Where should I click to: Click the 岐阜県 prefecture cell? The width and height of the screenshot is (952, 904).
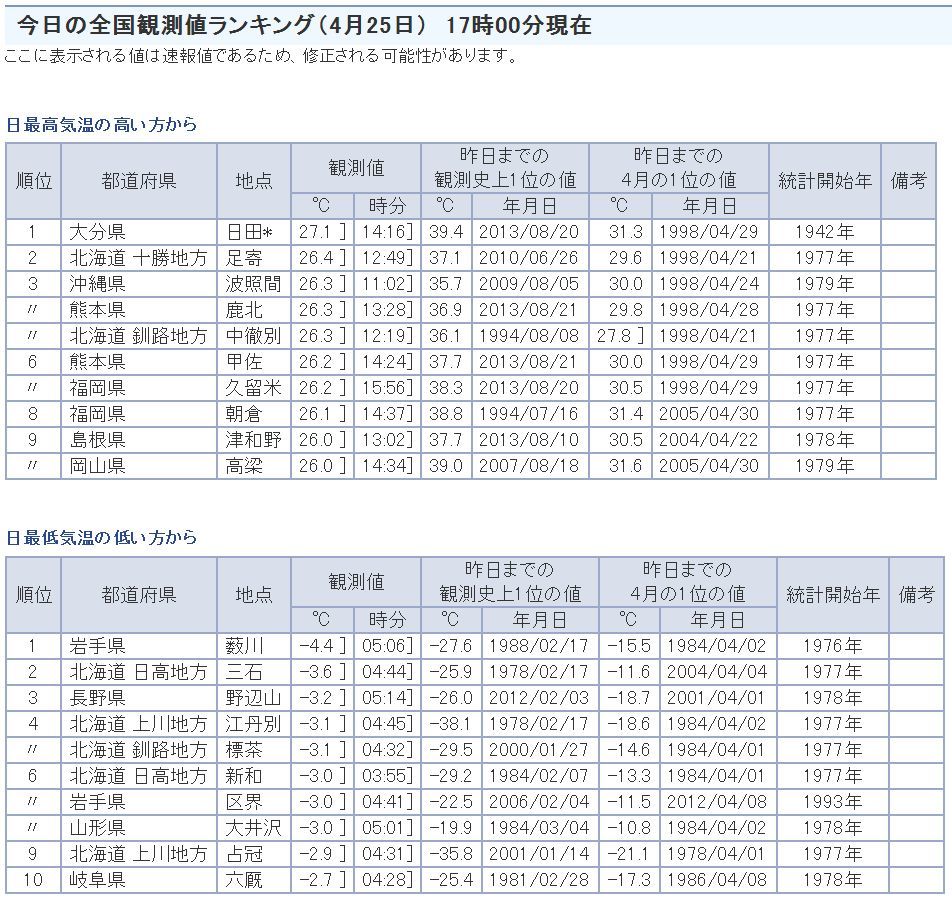click(x=97, y=880)
